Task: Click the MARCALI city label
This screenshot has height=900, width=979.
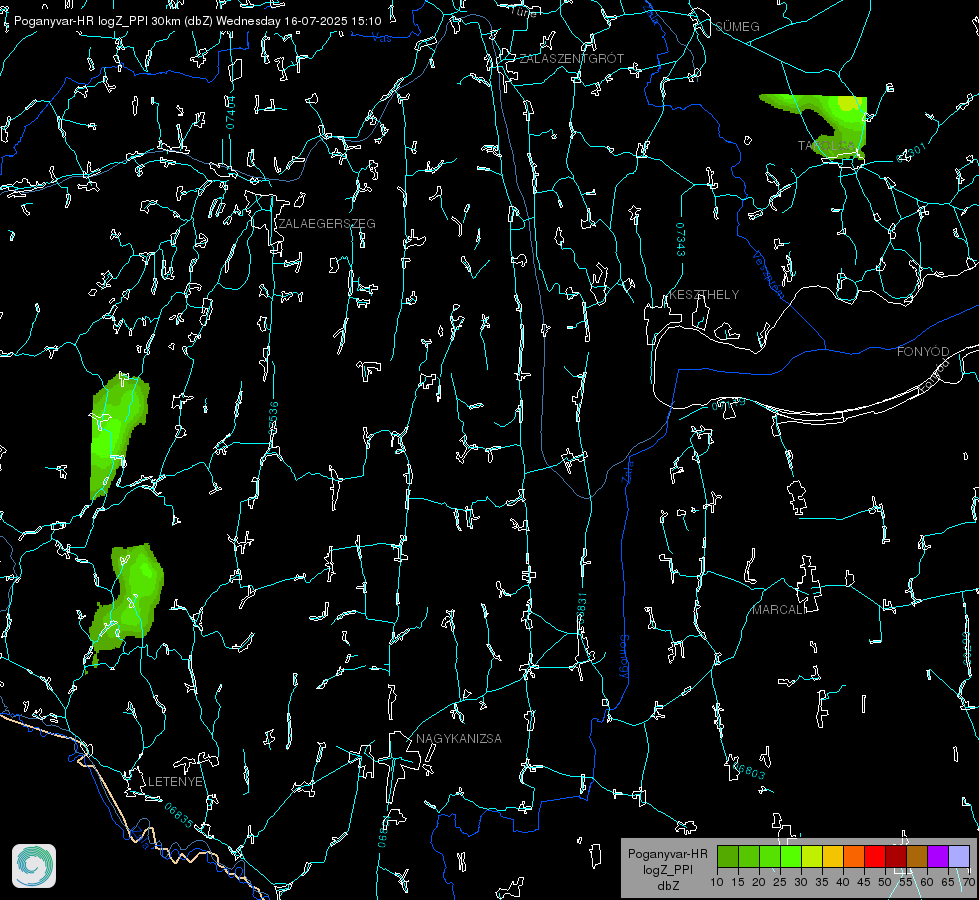Action: 779,610
